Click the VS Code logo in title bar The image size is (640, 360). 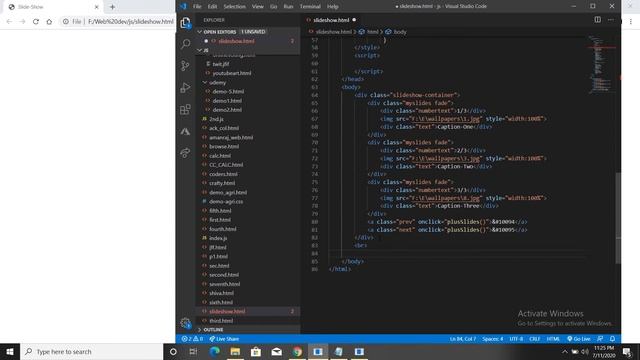183,6
